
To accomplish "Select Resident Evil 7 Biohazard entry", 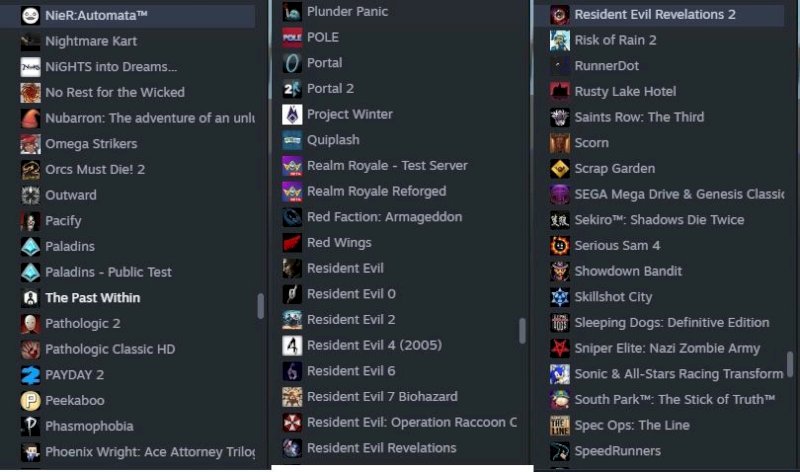I will [399, 397].
